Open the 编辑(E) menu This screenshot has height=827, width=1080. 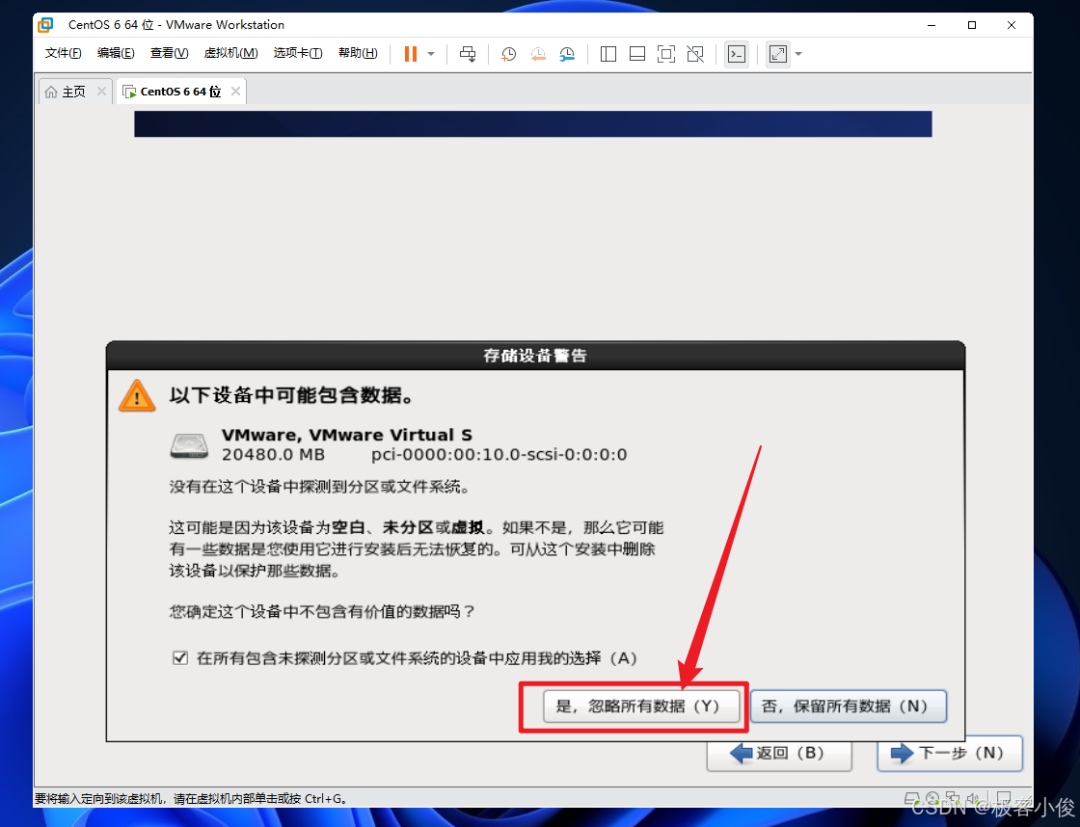(x=115, y=53)
